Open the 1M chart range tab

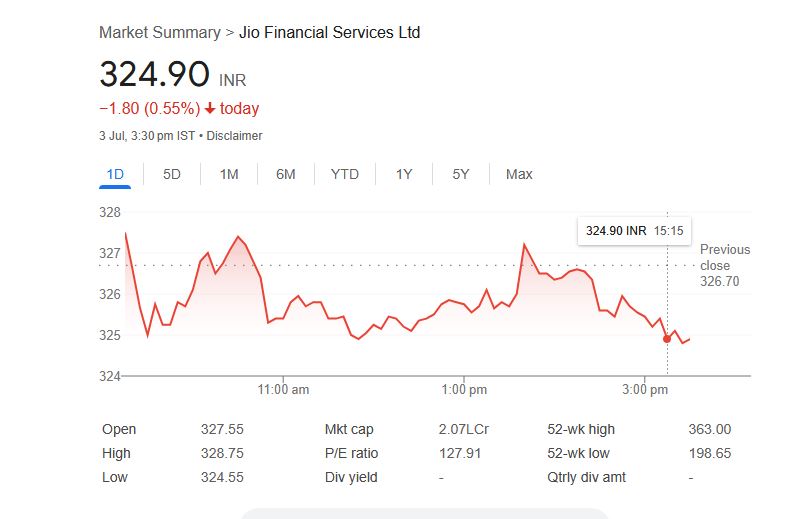[x=229, y=174]
